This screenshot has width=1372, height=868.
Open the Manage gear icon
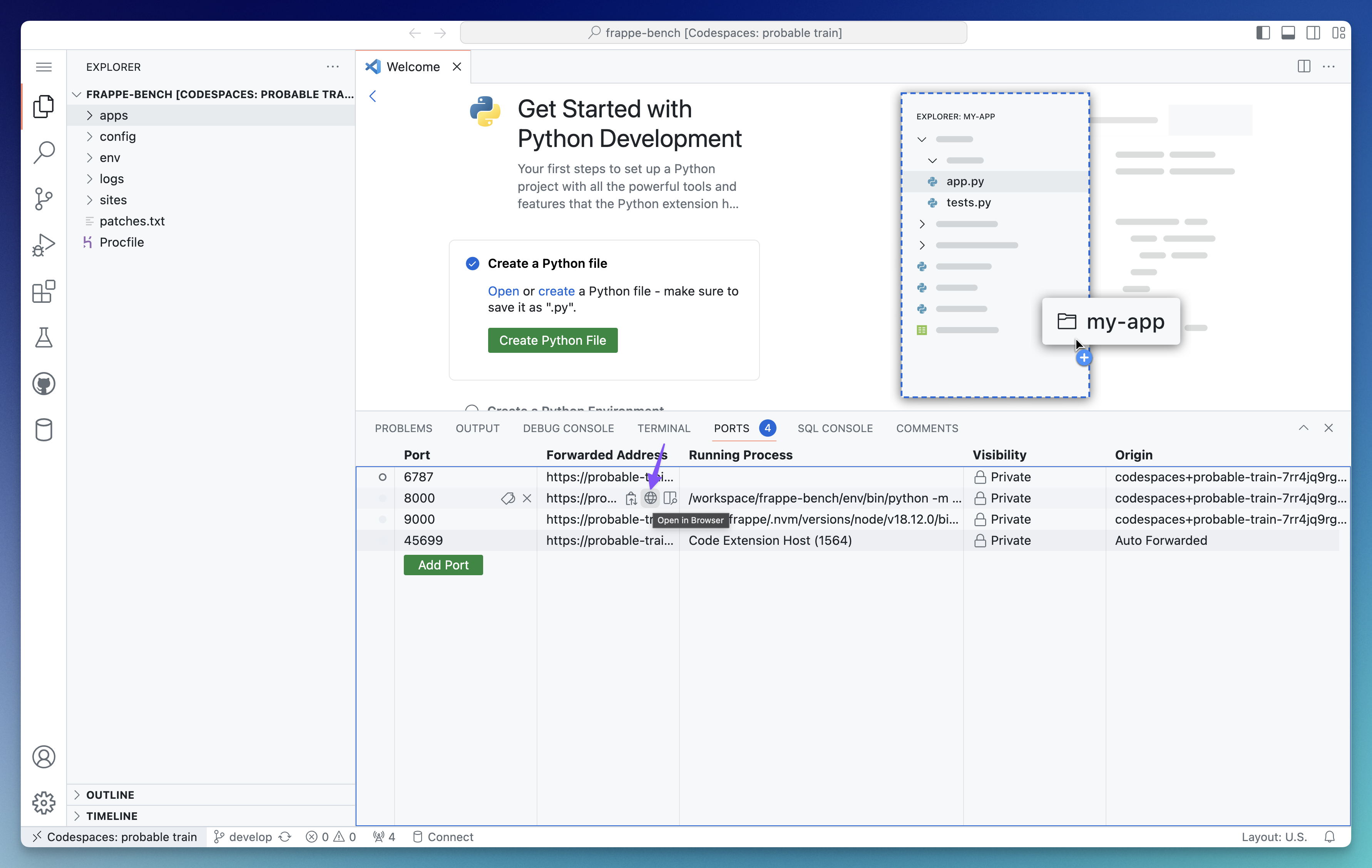pyautogui.click(x=44, y=803)
